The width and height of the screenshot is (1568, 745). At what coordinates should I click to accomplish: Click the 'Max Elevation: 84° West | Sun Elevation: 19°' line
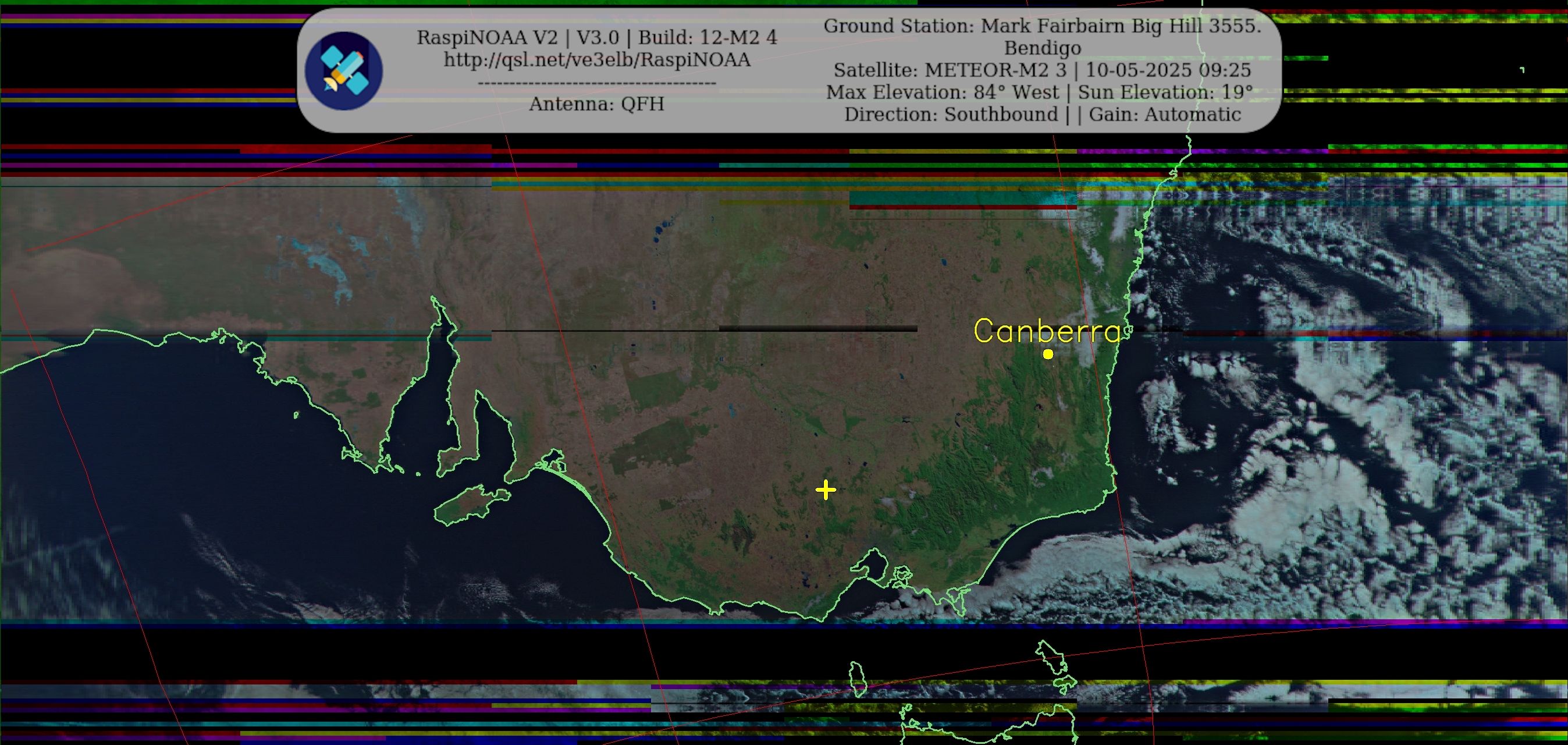click(1040, 92)
